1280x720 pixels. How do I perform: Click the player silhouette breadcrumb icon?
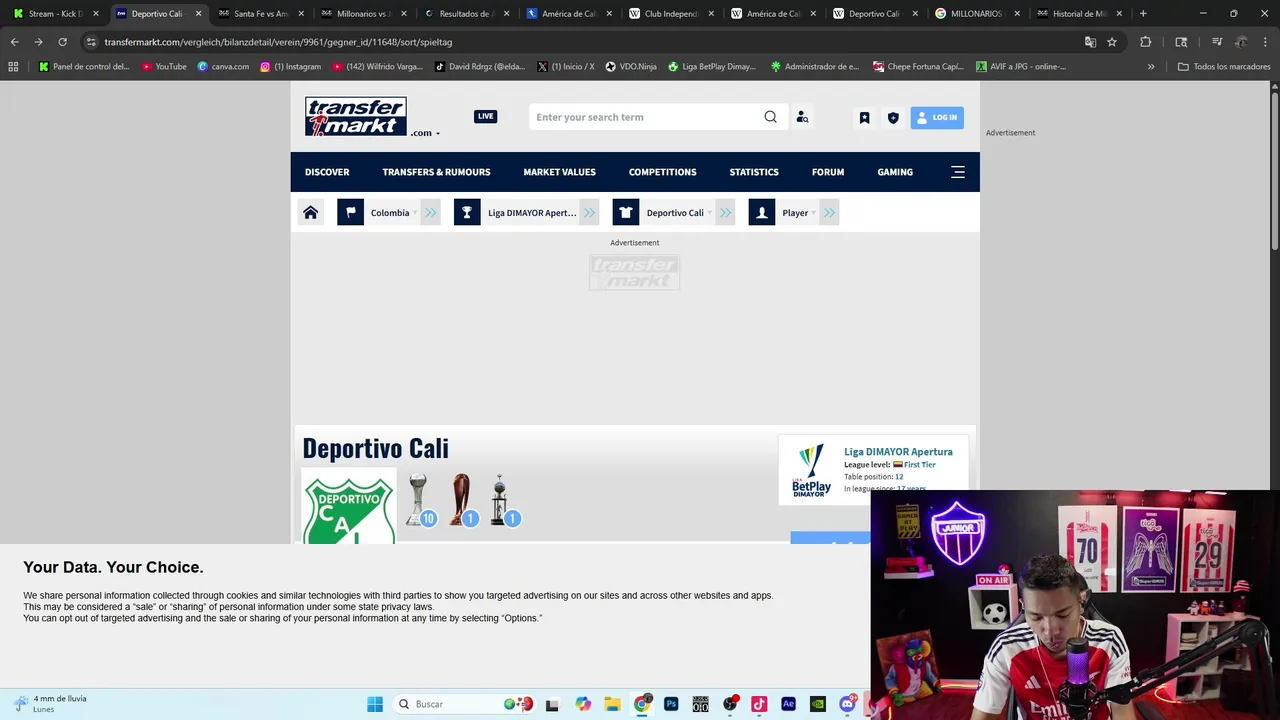click(x=762, y=212)
